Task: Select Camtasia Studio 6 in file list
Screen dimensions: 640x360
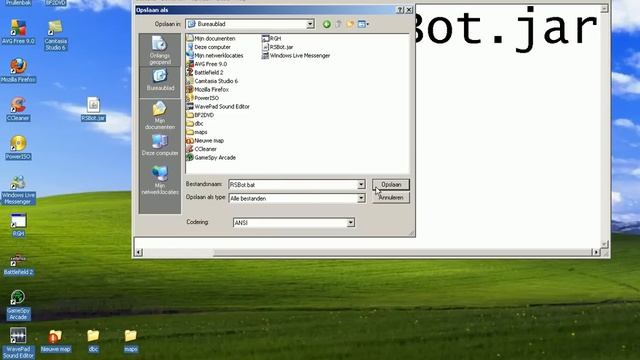Action: coord(212,81)
